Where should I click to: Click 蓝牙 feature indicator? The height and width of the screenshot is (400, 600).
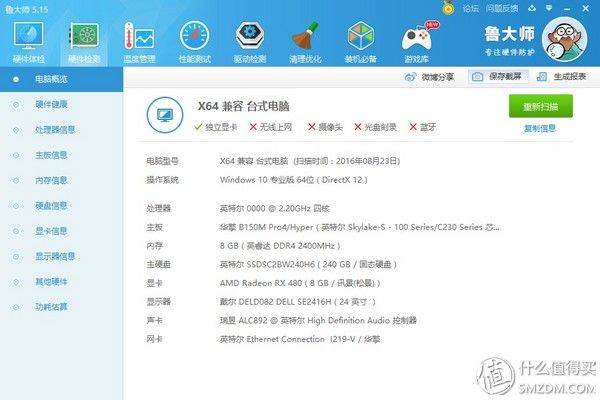click(x=422, y=127)
